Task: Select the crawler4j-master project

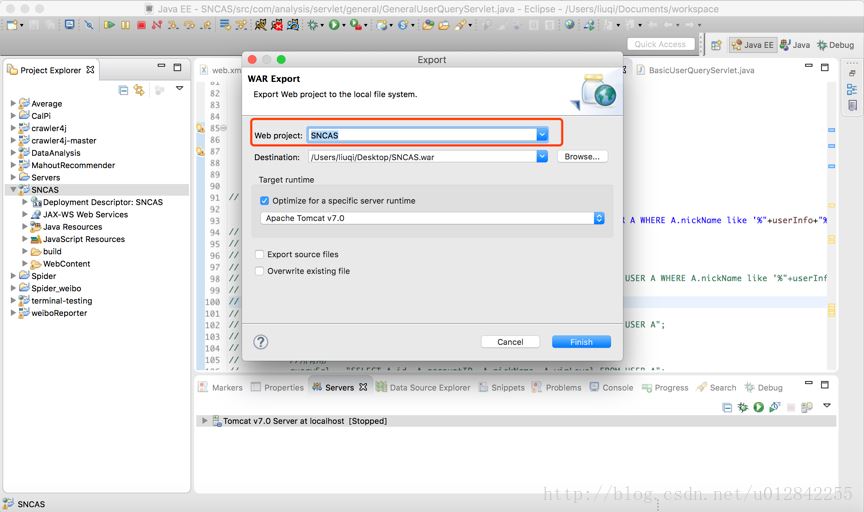Action: point(63,141)
